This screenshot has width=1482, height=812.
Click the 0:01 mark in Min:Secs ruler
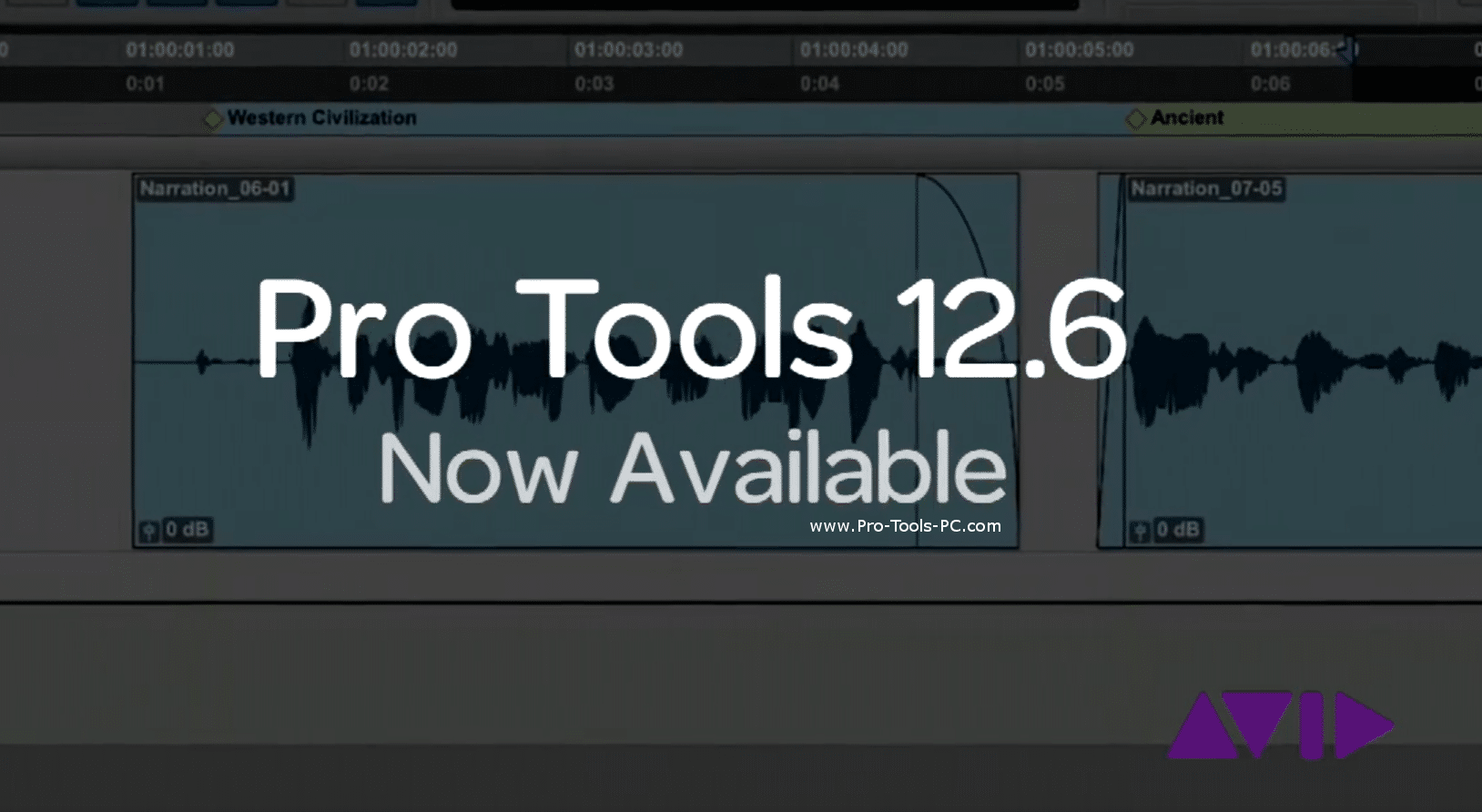click(x=146, y=84)
